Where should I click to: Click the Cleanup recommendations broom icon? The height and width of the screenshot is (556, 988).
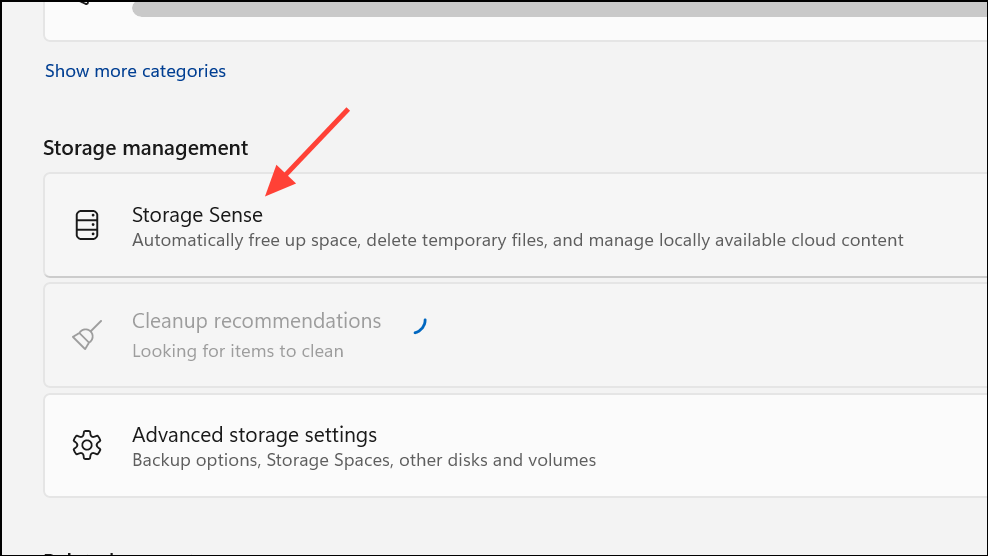pos(88,336)
